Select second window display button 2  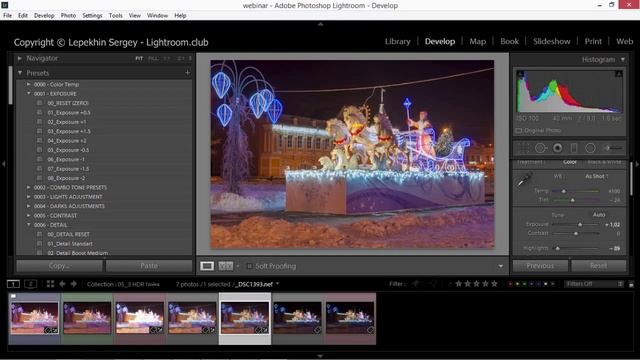pos(31,284)
